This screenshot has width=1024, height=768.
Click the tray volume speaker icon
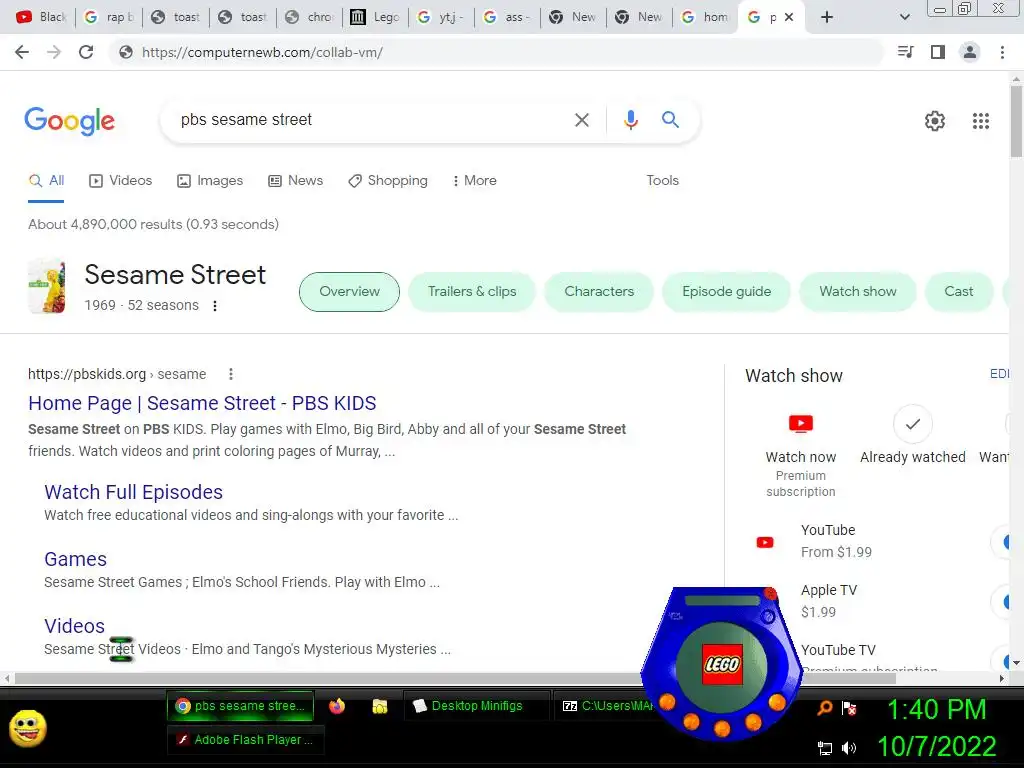click(849, 748)
